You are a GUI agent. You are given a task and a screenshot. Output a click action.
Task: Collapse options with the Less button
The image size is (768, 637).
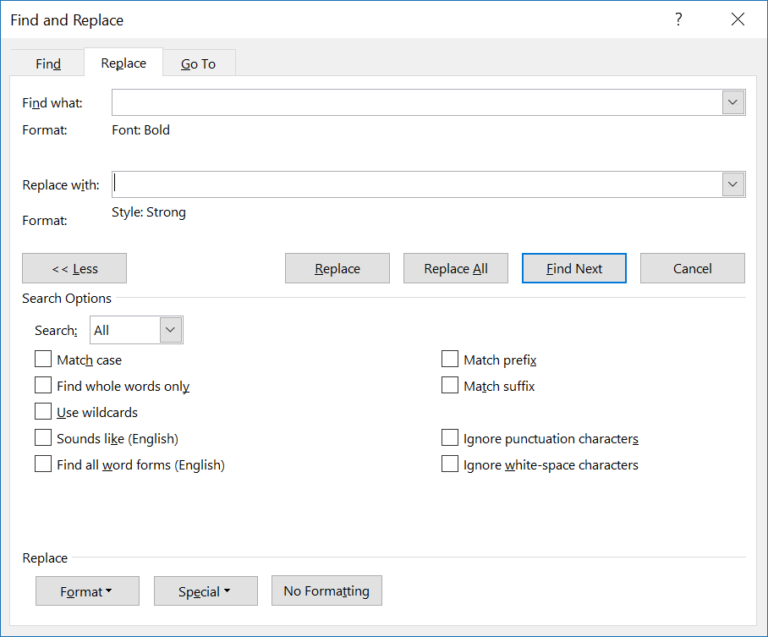click(74, 268)
